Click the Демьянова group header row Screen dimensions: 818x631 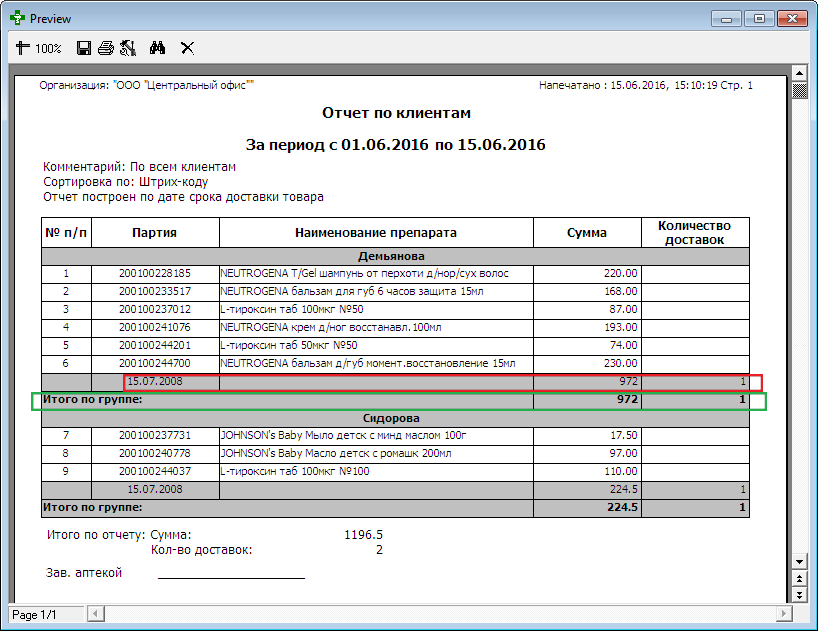tap(395, 256)
